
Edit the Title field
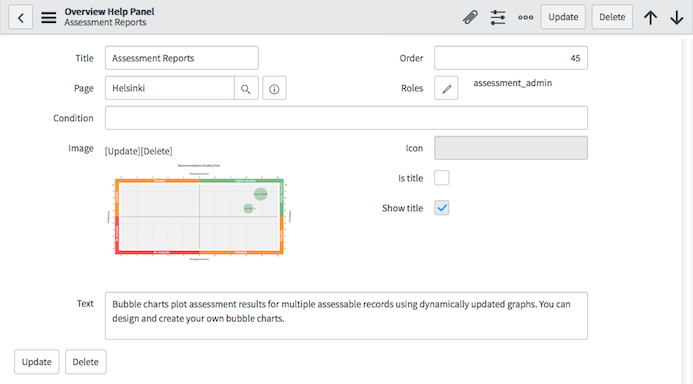pos(182,58)
